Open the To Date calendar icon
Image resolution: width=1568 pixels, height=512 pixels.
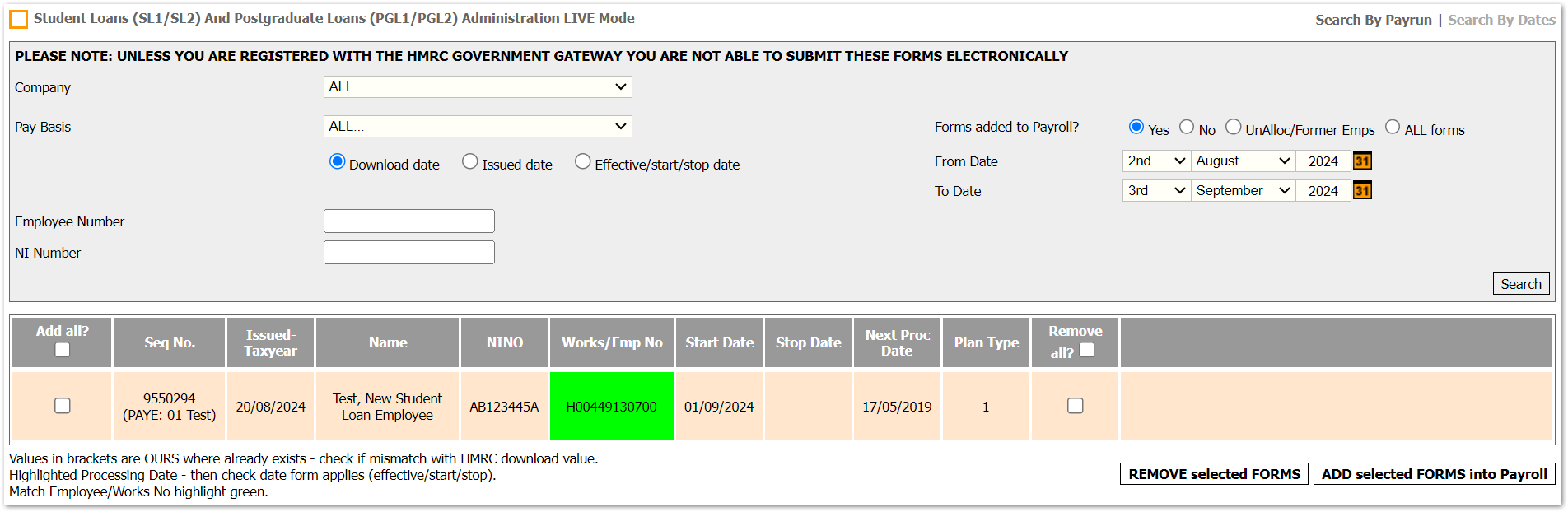[1362, 191]
